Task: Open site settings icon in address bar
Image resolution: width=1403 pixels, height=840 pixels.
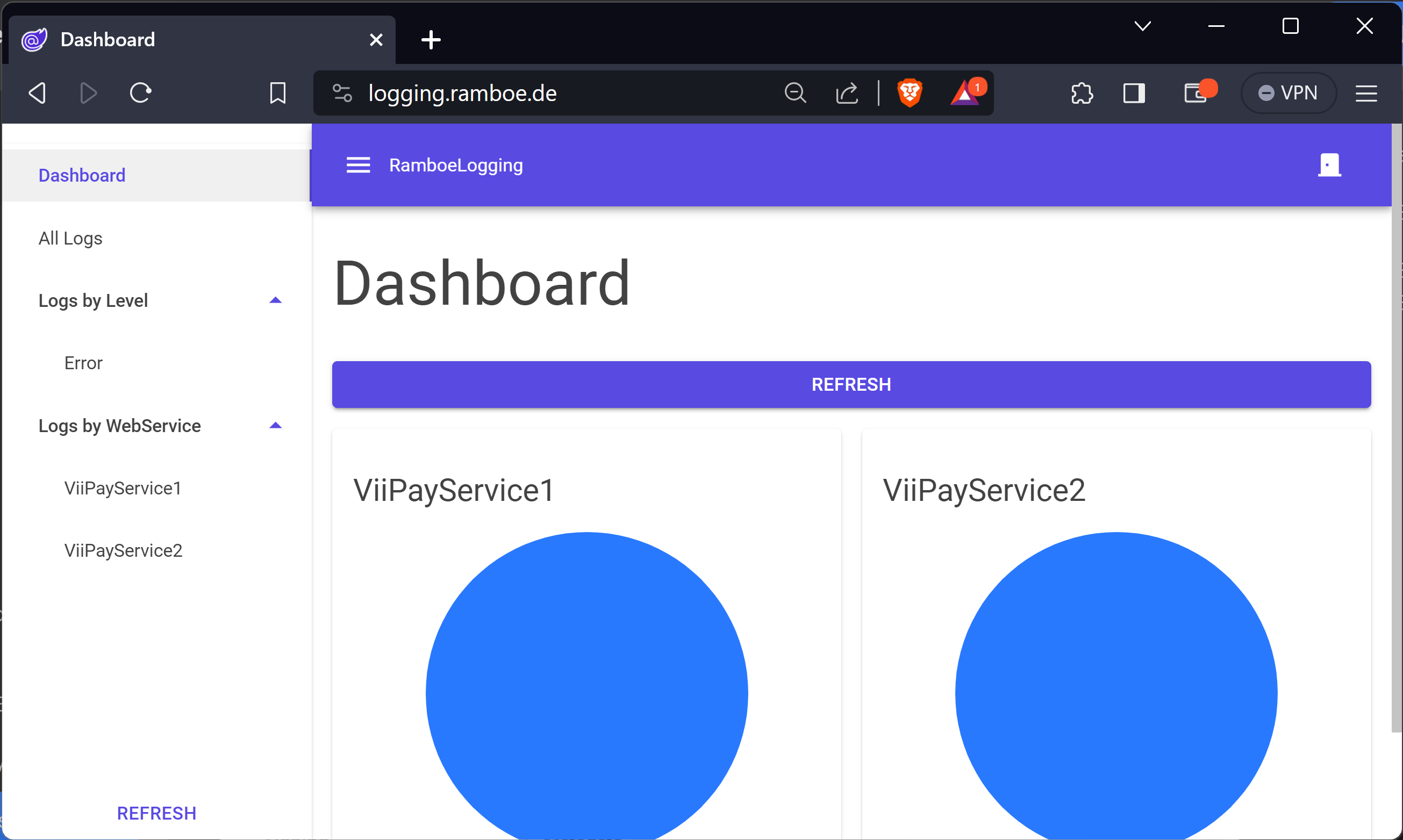Action: point(342,93)
